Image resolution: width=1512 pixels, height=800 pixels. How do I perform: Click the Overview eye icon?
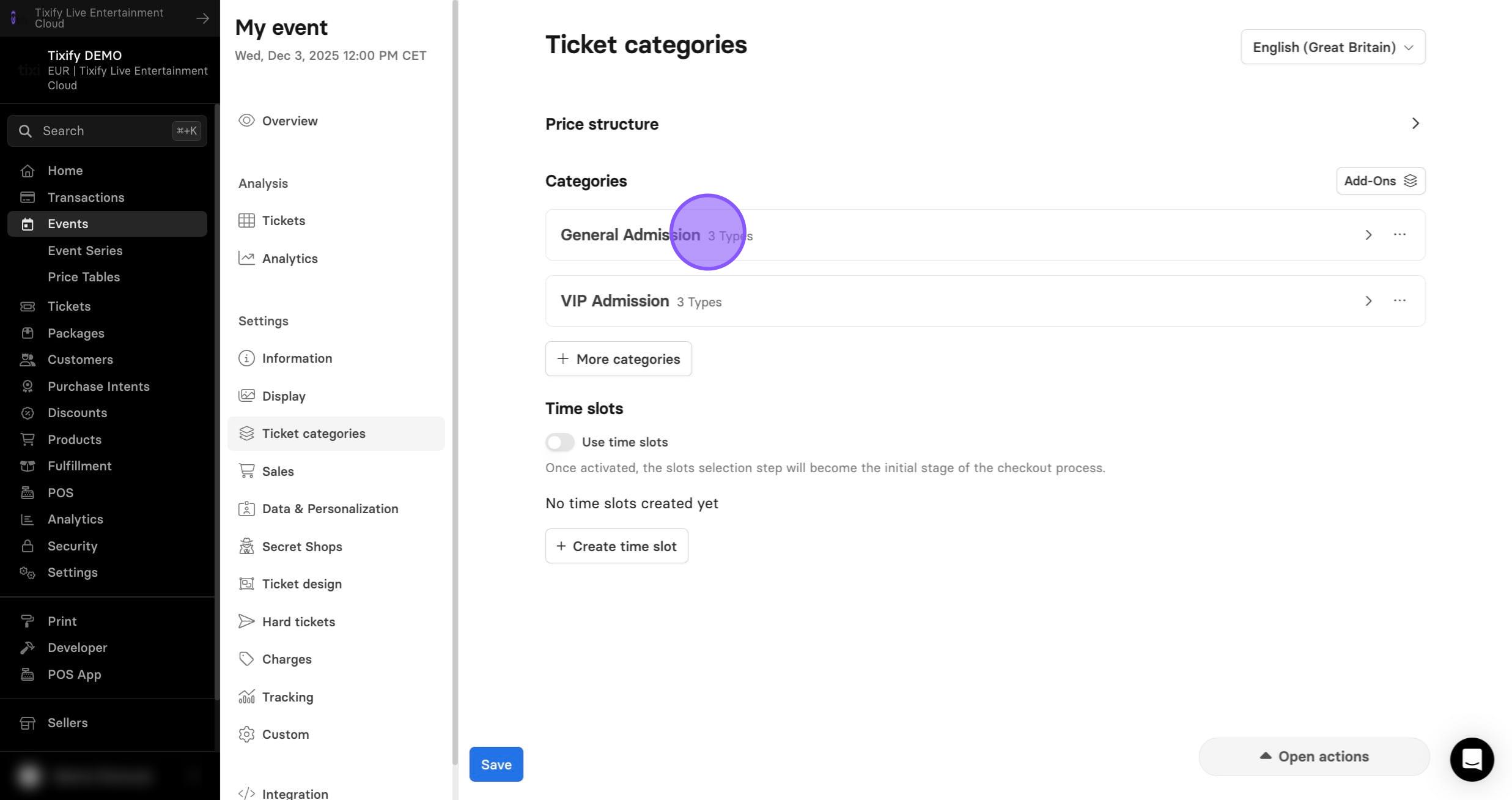[246, 120]
